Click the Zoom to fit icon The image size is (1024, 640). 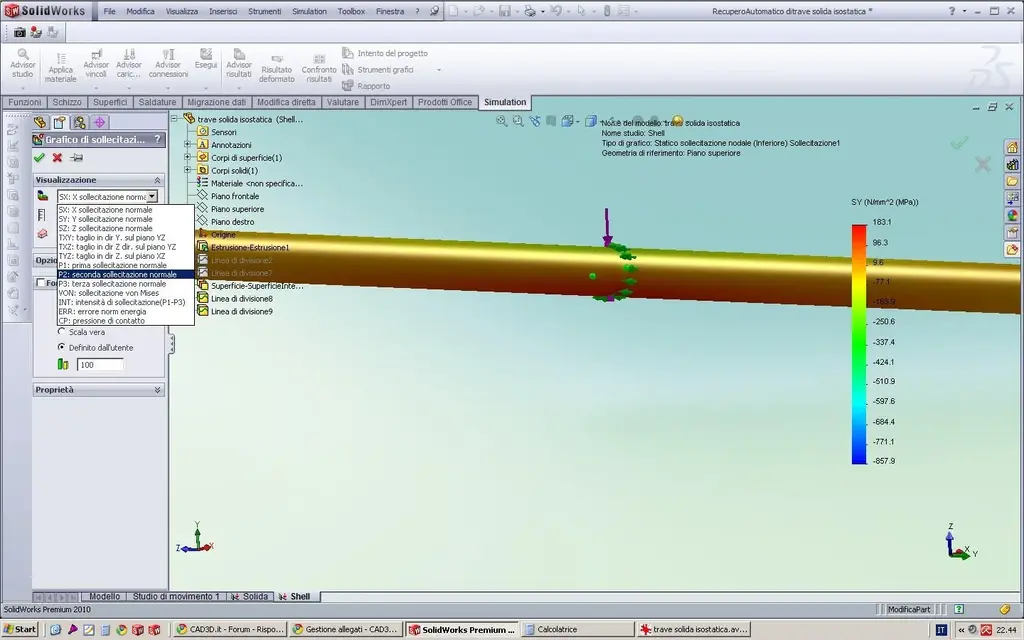pyautogui.click(x=502, y=121)
